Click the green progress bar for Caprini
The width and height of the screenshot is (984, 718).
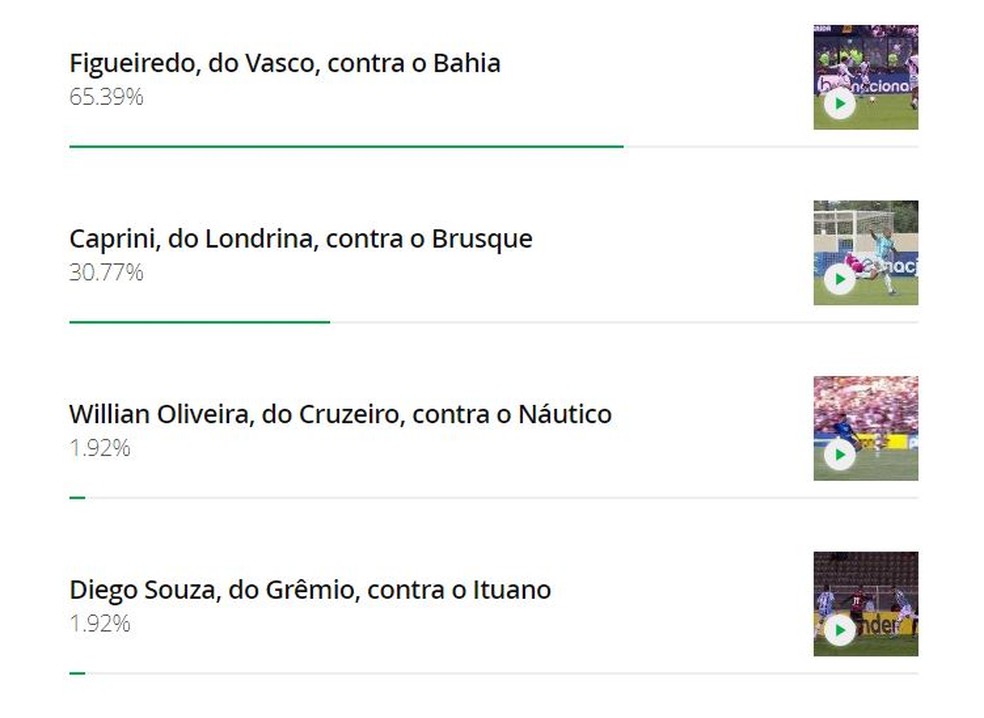[x=199, y=322]
